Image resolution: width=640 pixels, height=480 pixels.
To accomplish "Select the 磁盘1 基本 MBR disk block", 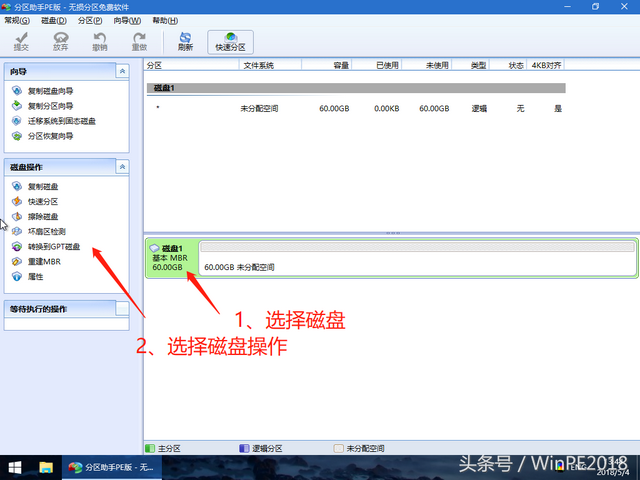I will coord(170,257).
